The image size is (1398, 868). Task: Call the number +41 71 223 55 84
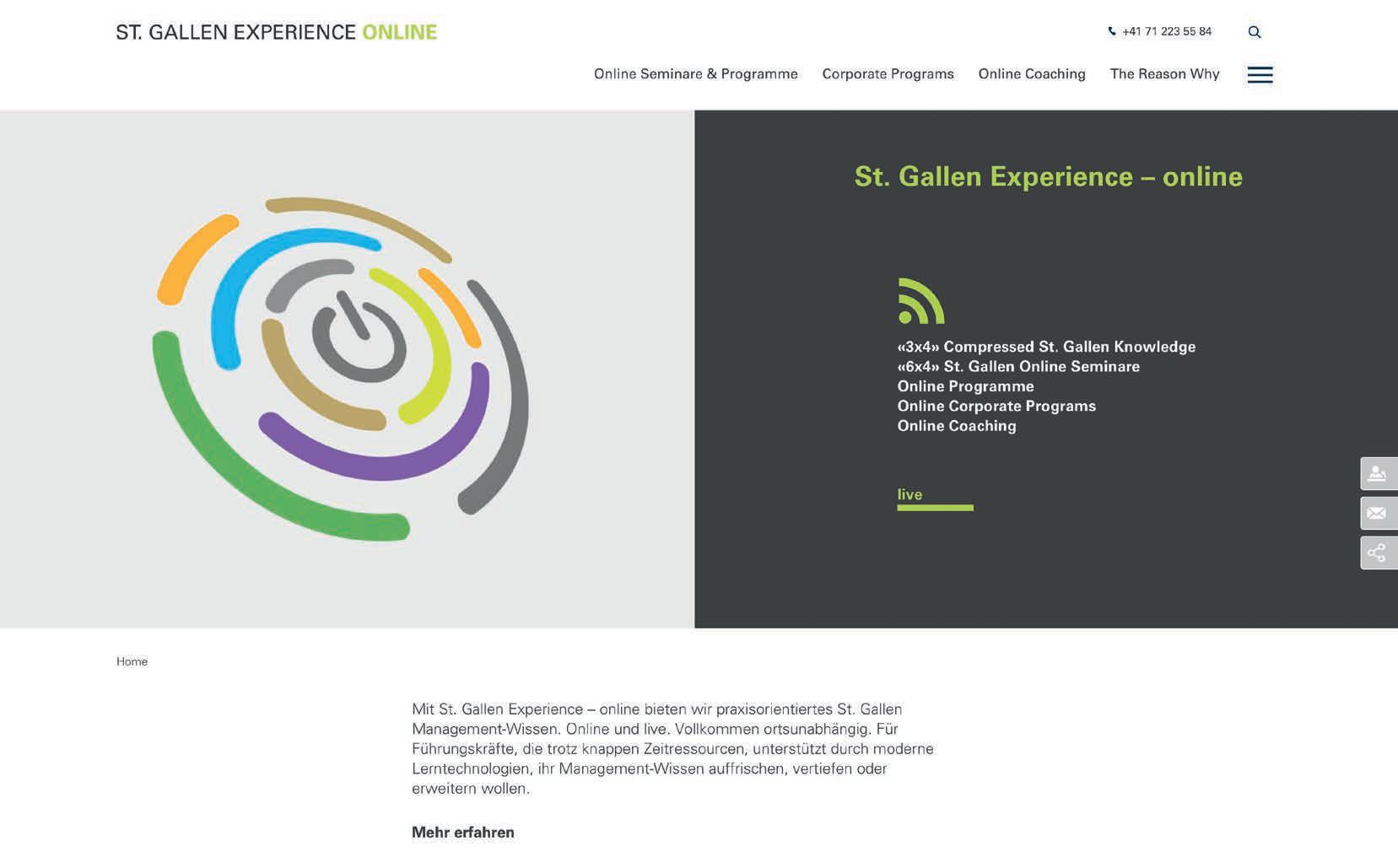pyautogui.click(x=1167, y=32)
